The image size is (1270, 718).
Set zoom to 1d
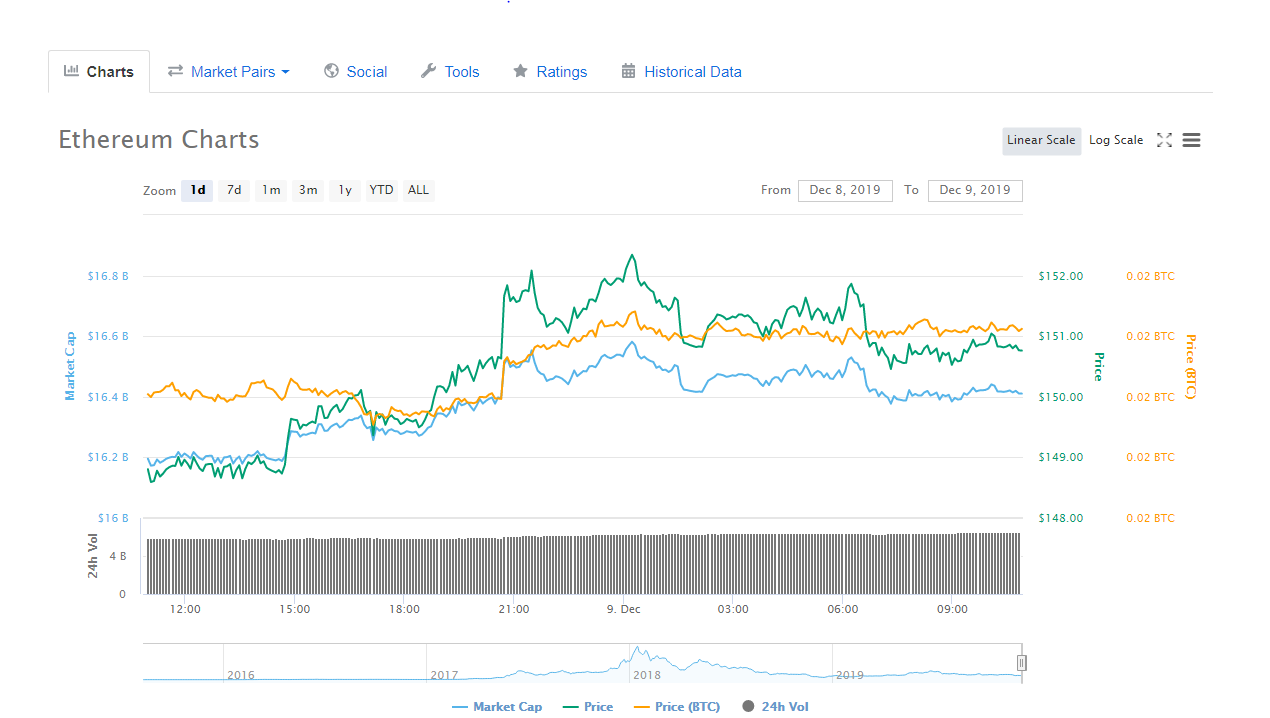[x=198, y=190]
